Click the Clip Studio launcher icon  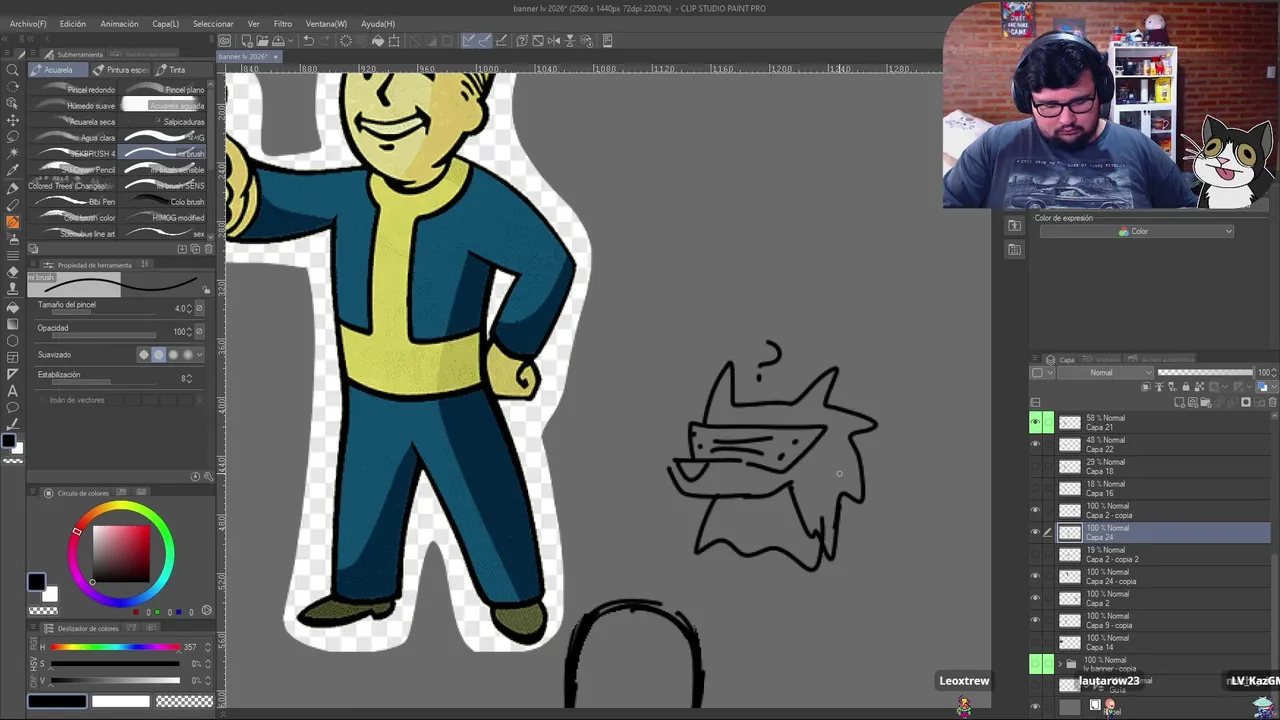click(x=225, y=41)
